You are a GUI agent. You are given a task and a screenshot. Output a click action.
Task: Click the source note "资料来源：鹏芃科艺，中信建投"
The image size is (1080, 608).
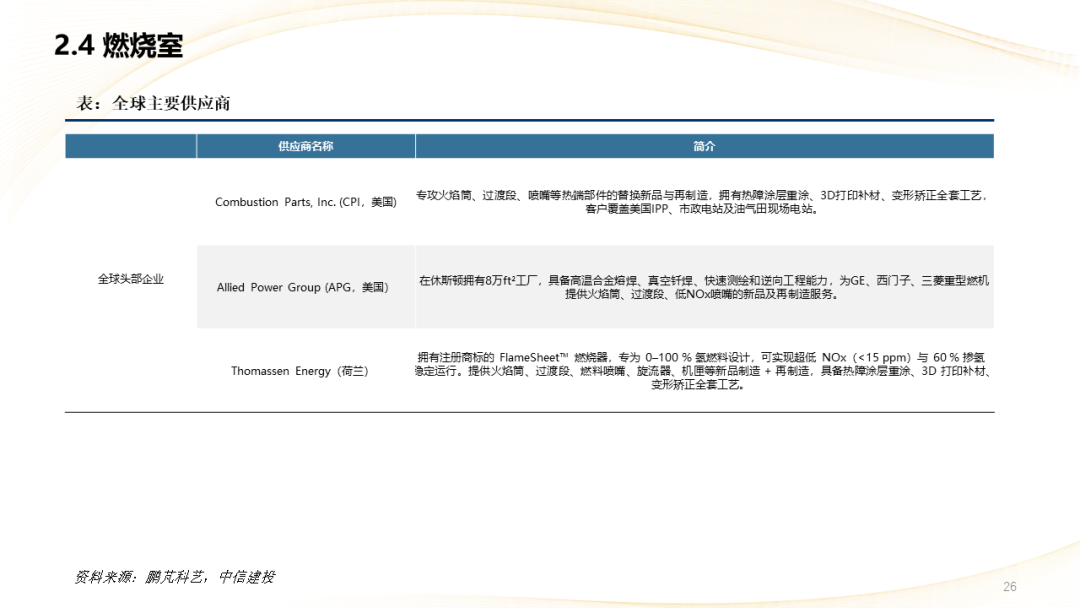(175, 577)
